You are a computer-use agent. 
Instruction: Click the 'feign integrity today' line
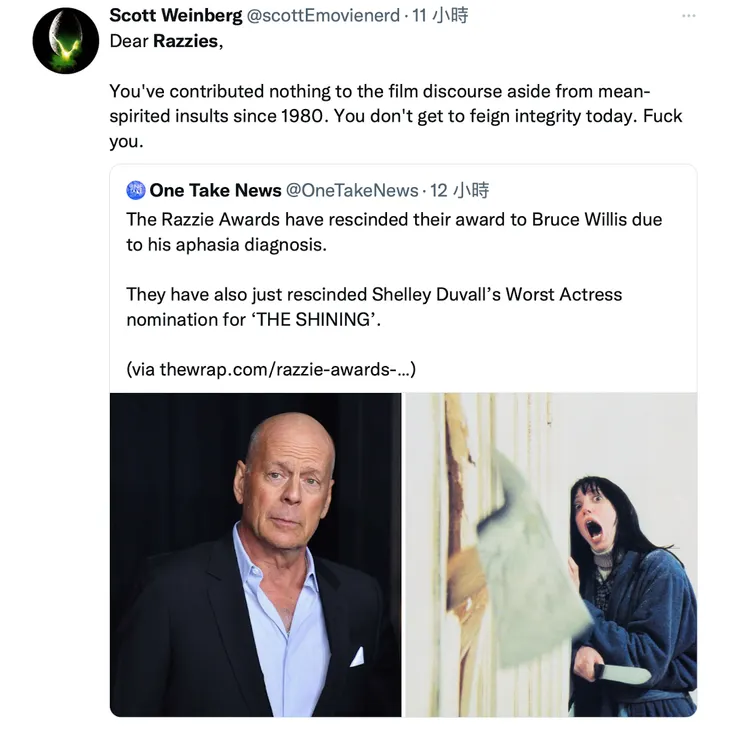pos(395,116)
